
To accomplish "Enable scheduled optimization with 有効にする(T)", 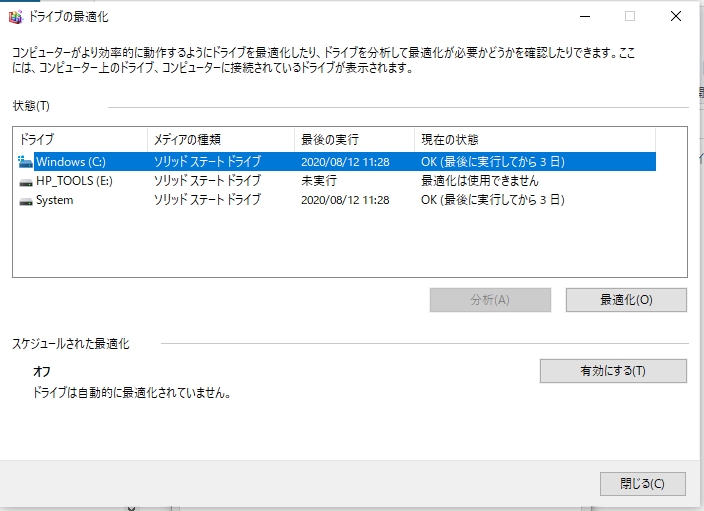I will pyautogui.click(x=613, y=371).
